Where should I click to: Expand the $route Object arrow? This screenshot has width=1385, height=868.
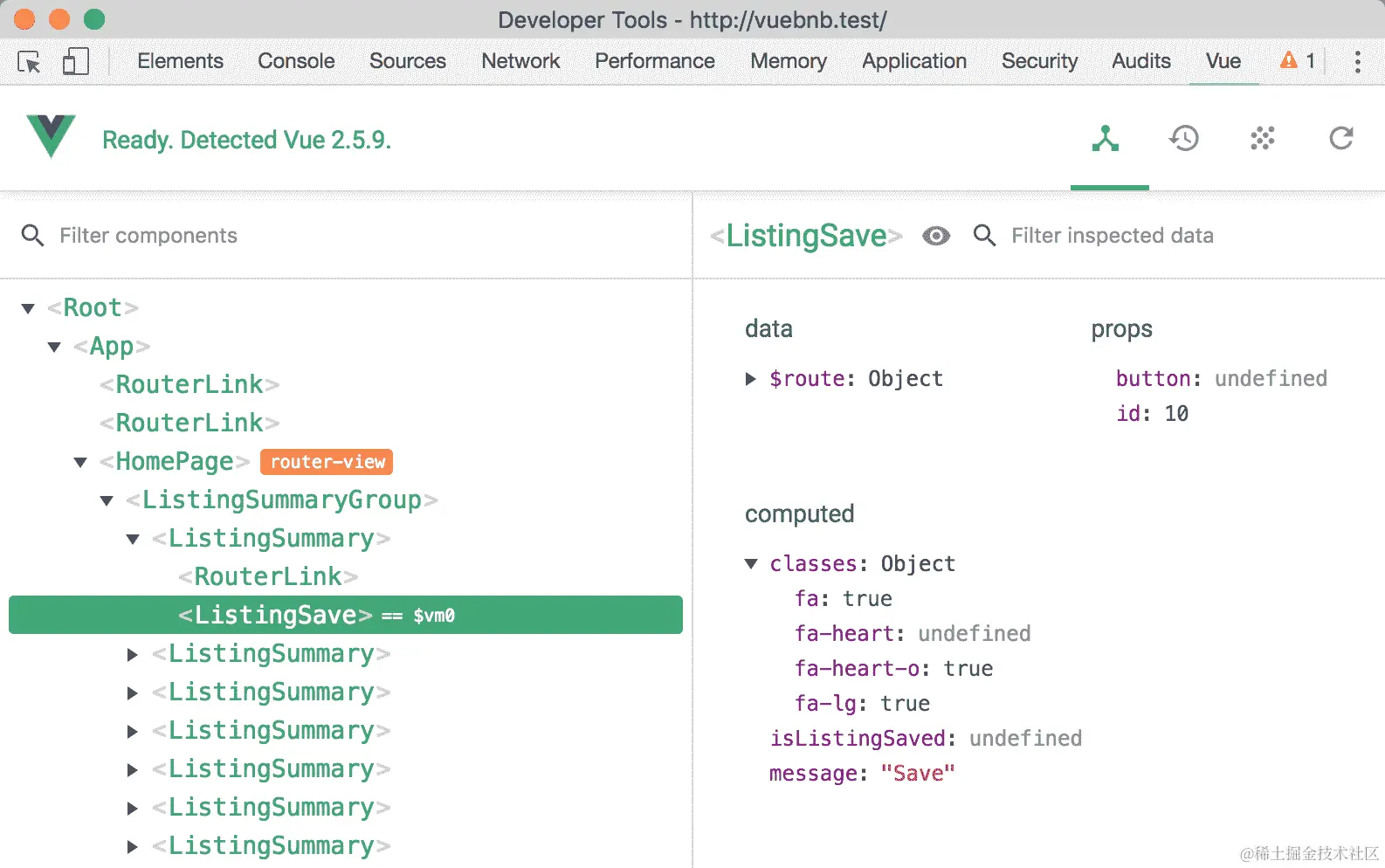click(750, 379)
